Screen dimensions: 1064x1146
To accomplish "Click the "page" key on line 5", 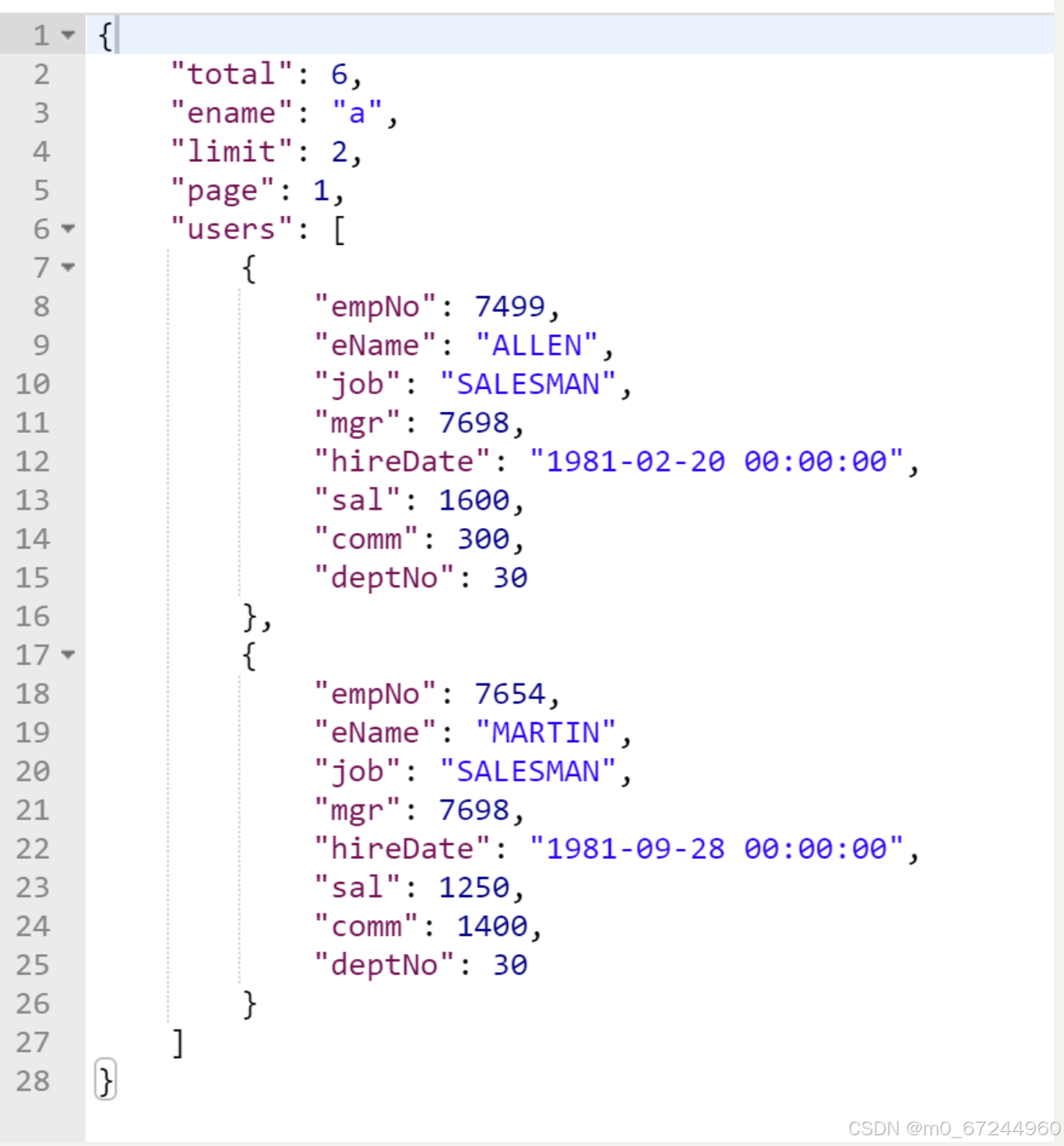I will pyautogui.click(x=223, y=190).
